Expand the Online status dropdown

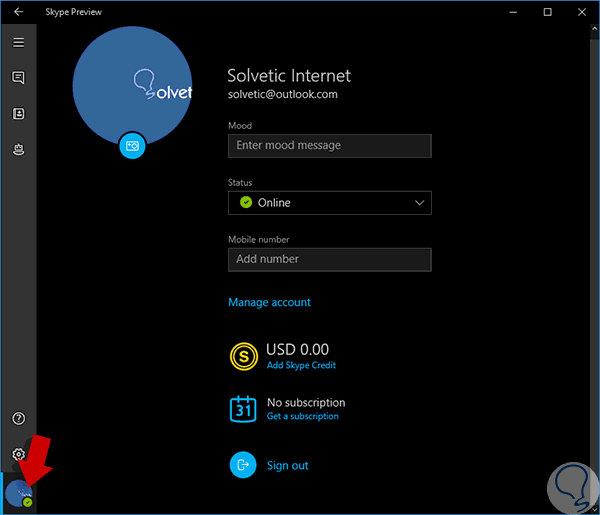pos(330,203)
